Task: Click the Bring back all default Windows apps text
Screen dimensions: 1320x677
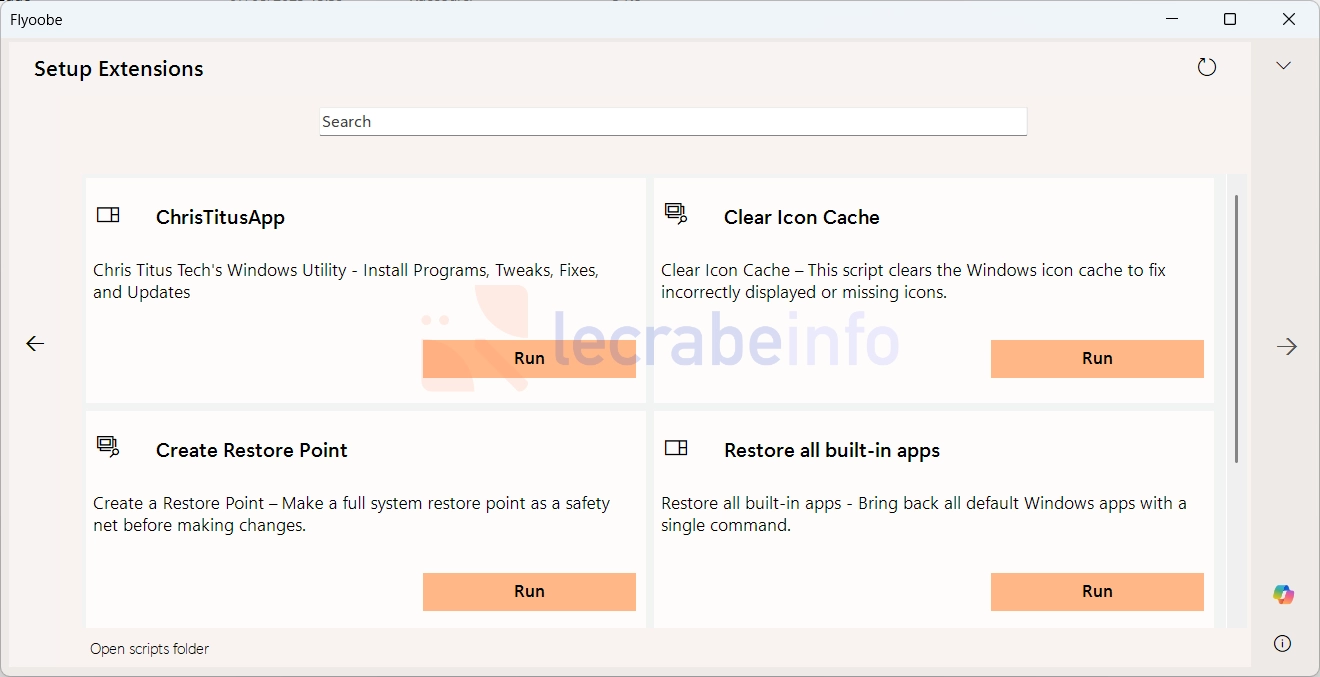Action: pos(924,514)
